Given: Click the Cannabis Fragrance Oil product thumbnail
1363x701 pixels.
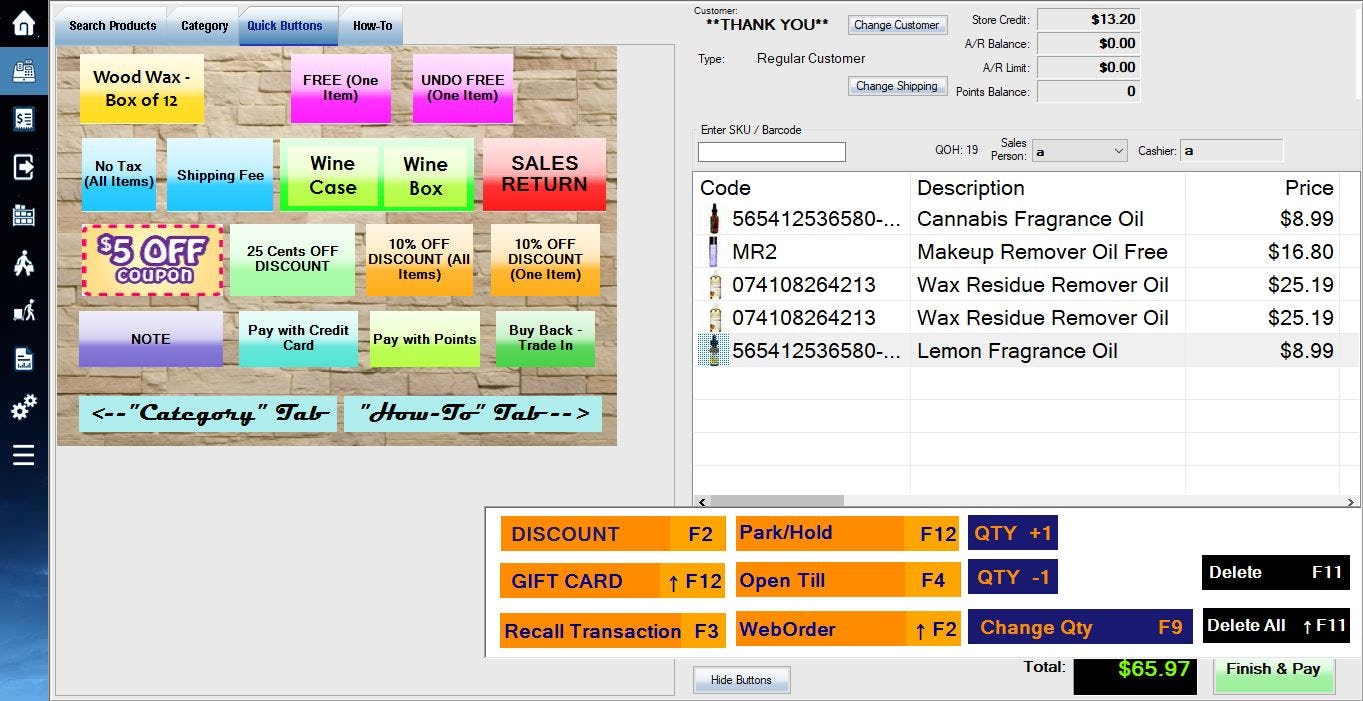Looking at the screenshot, I should click(x=714, y=219).
